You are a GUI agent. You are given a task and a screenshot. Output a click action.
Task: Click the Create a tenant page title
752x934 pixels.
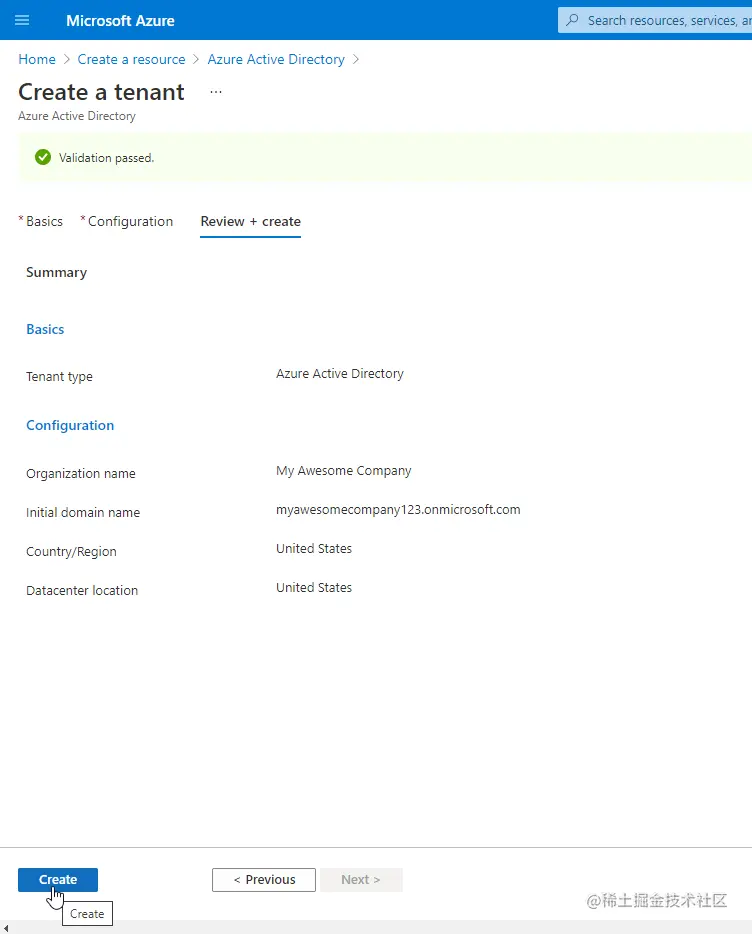[x=101, y=92]
